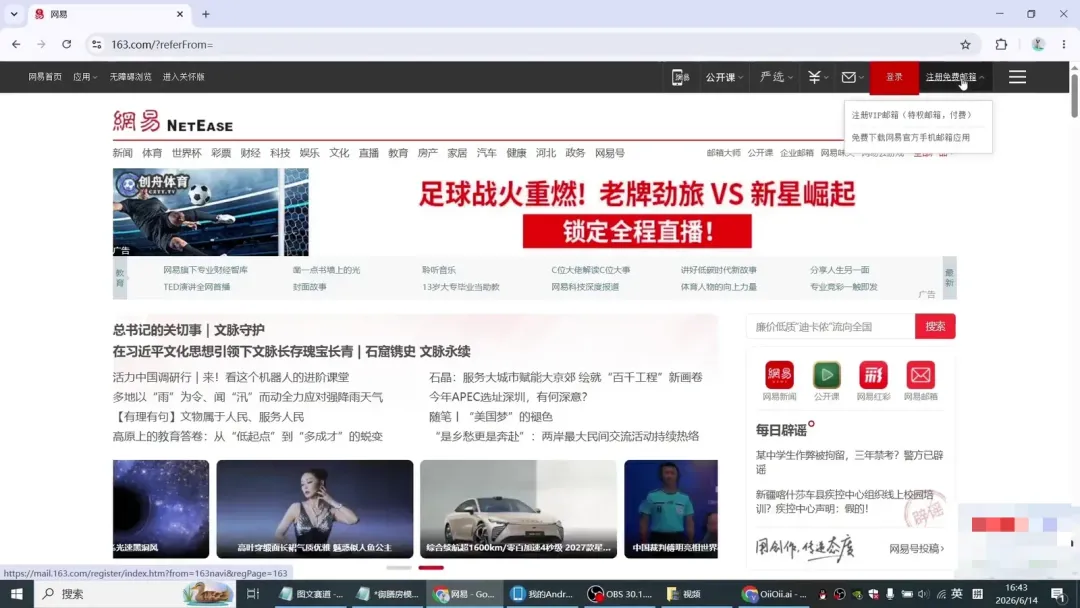This screenshot has width=1080, height=608.
Task: Open the 新闻 channel tab
Action: [x=123, y=153]
